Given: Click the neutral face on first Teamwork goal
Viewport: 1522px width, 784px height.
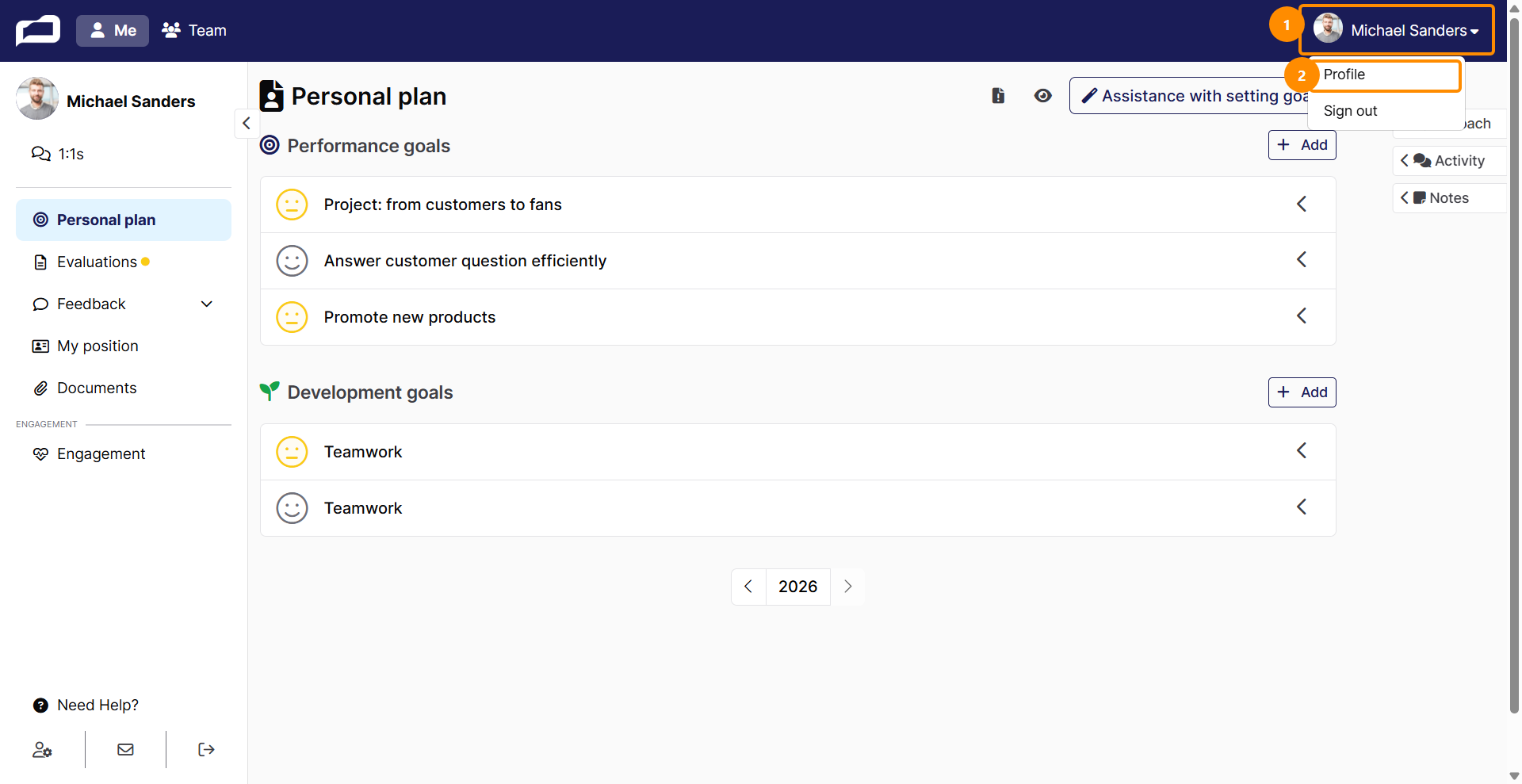Looking at the screenshot, I should [x=292, y=452].
